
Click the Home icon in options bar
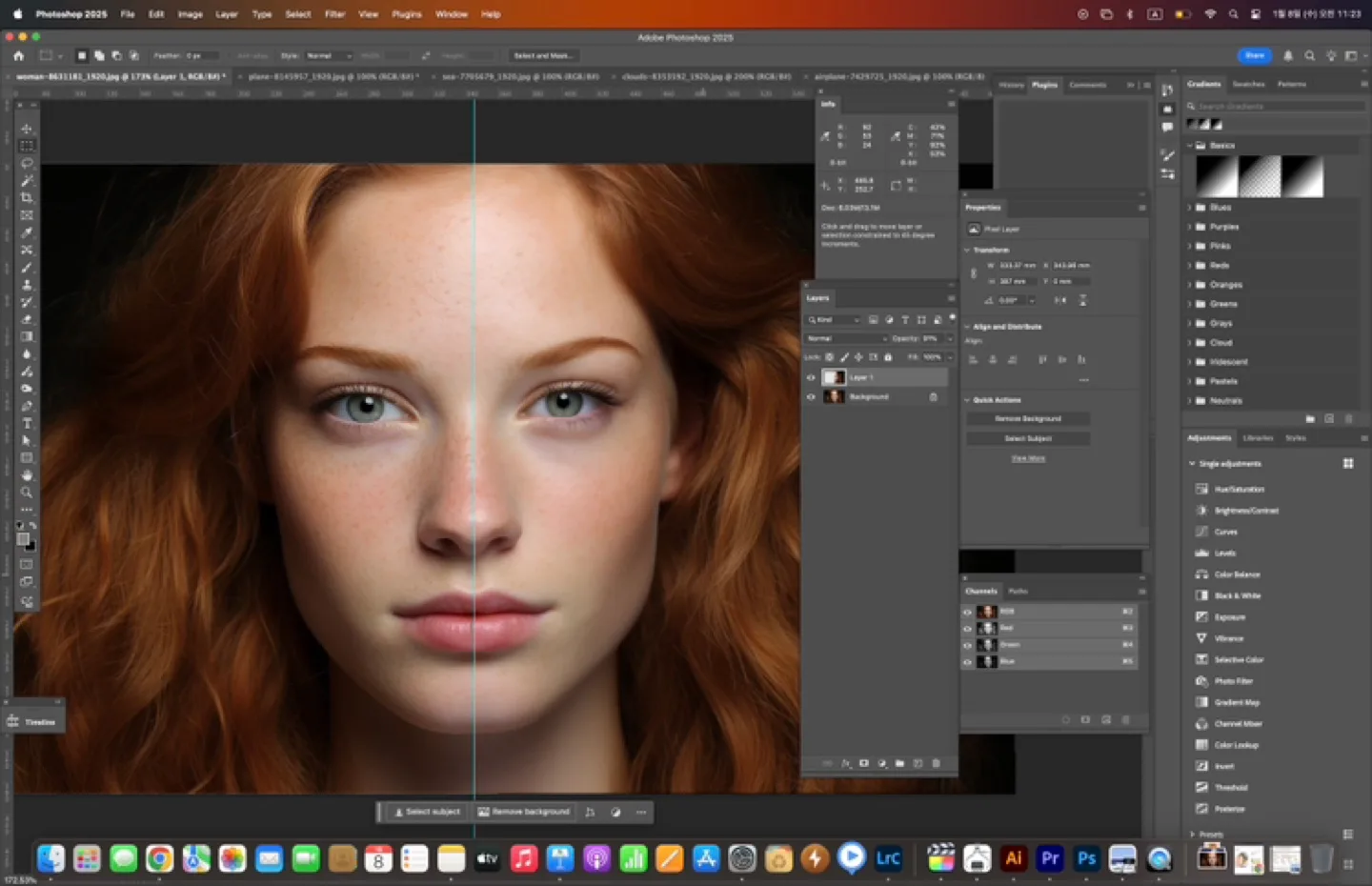point(18,55)
